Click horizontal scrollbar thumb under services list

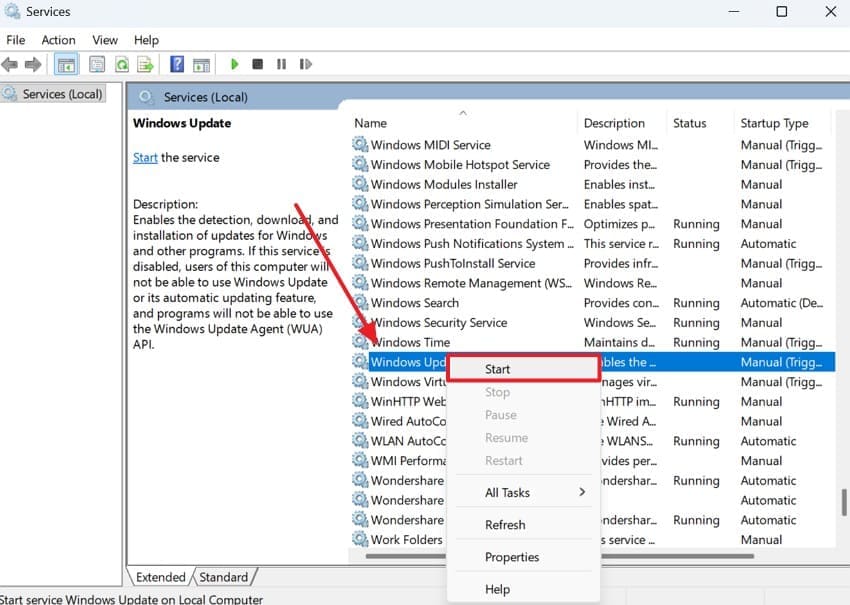[559, 556]
